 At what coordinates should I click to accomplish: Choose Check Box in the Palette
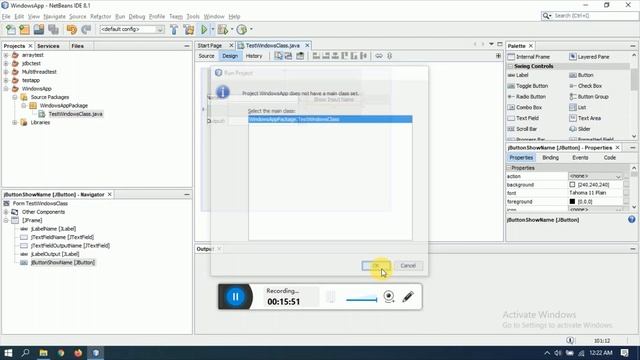[x=590, y=86]
